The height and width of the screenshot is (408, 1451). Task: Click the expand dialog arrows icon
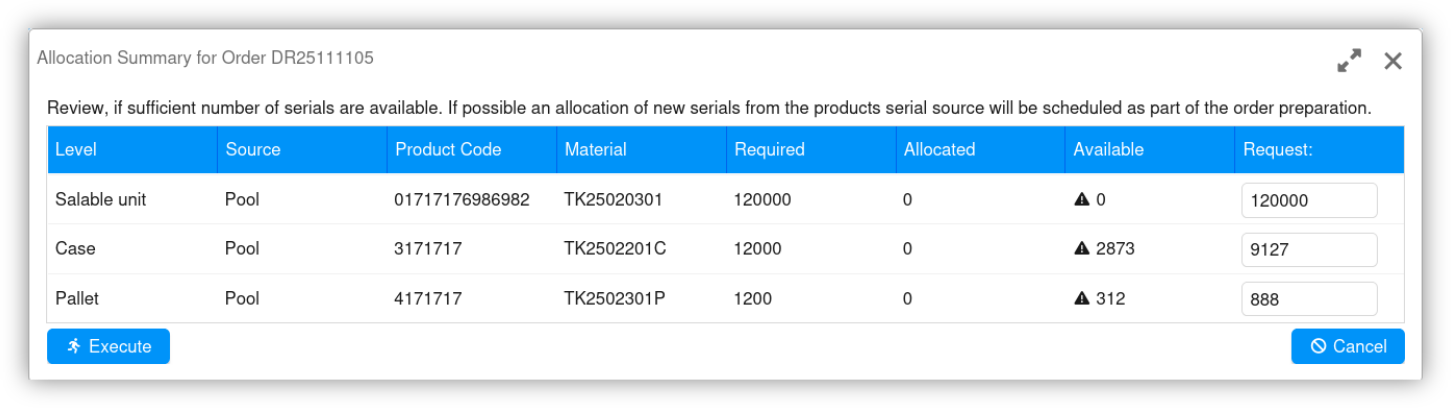click(x=1349, y=61)
